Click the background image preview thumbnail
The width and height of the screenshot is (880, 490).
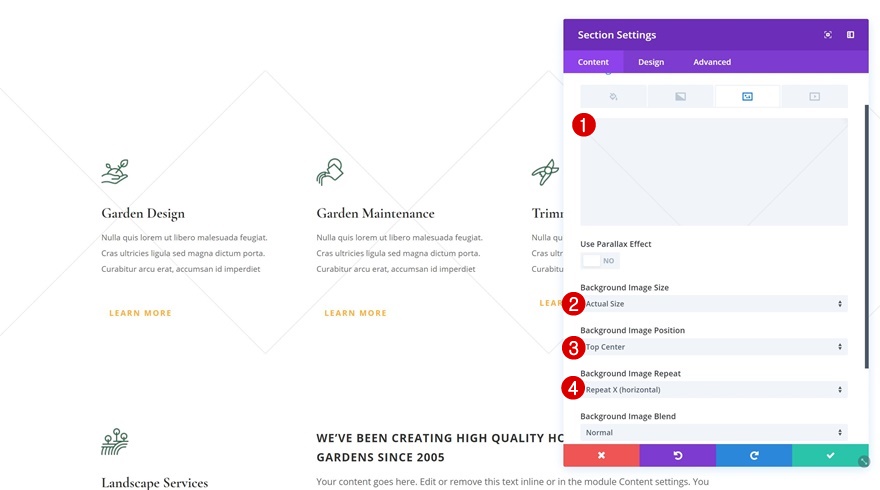point(714,172)
